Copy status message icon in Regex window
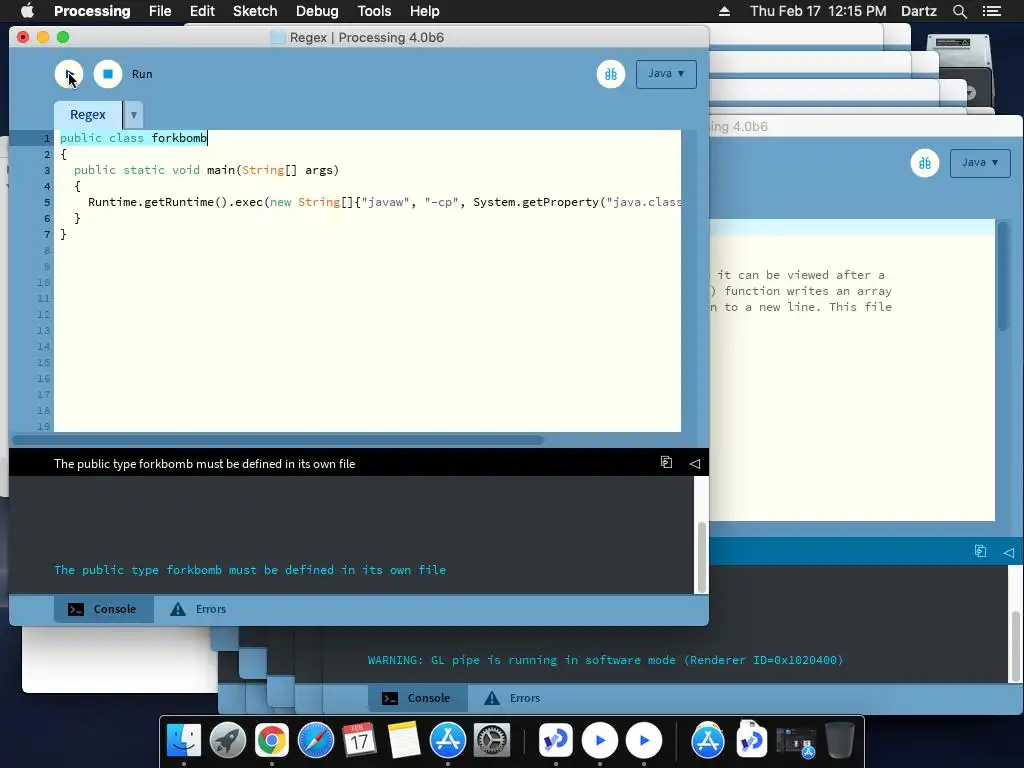 point(666,462)
